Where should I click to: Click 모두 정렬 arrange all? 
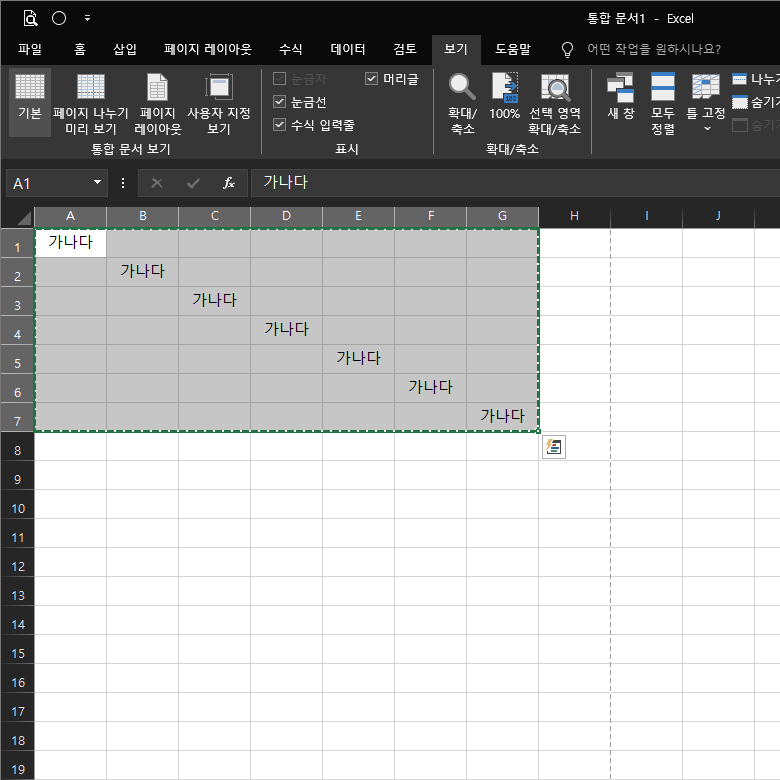663,103
